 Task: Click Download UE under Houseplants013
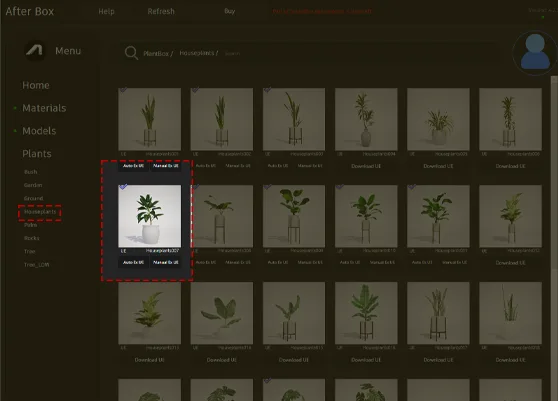(149, 360)
